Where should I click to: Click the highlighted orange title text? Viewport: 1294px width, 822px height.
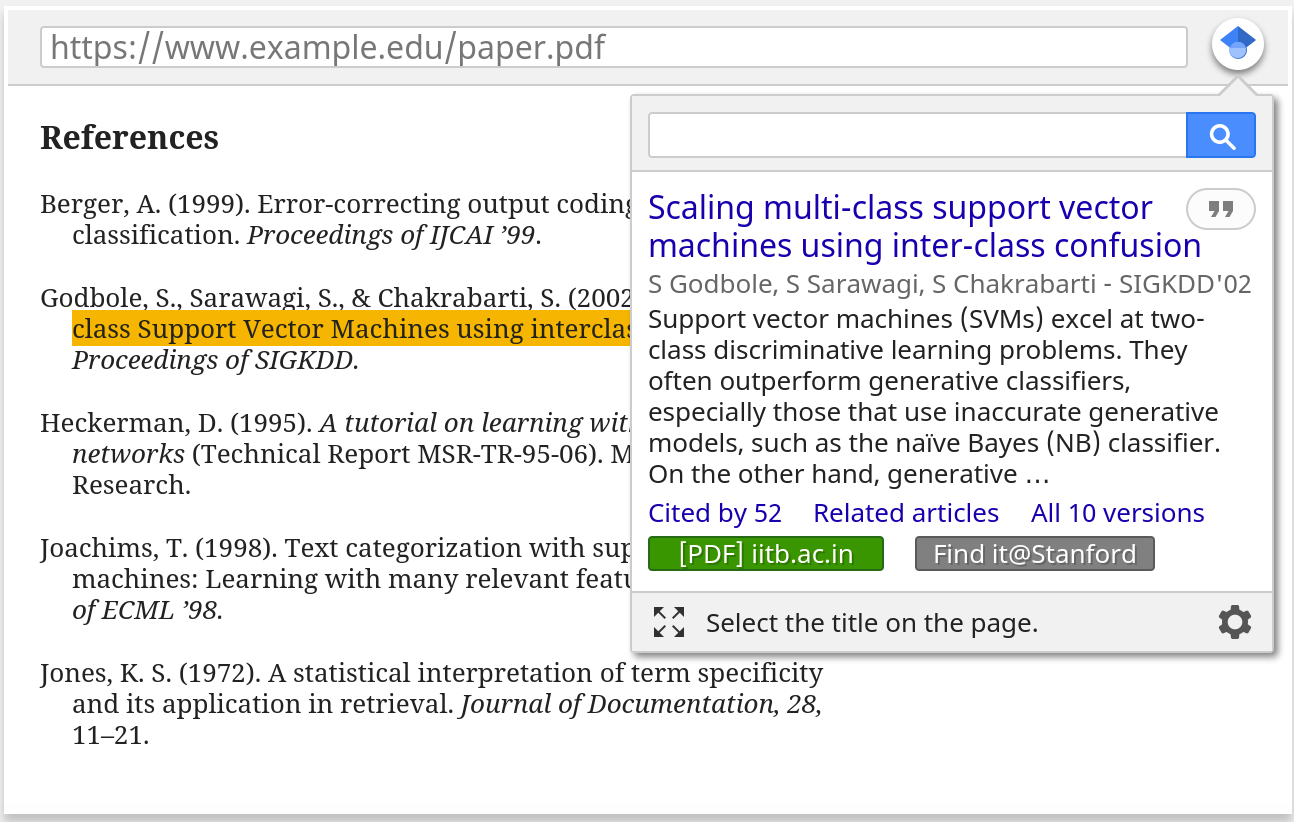[351, 329]
